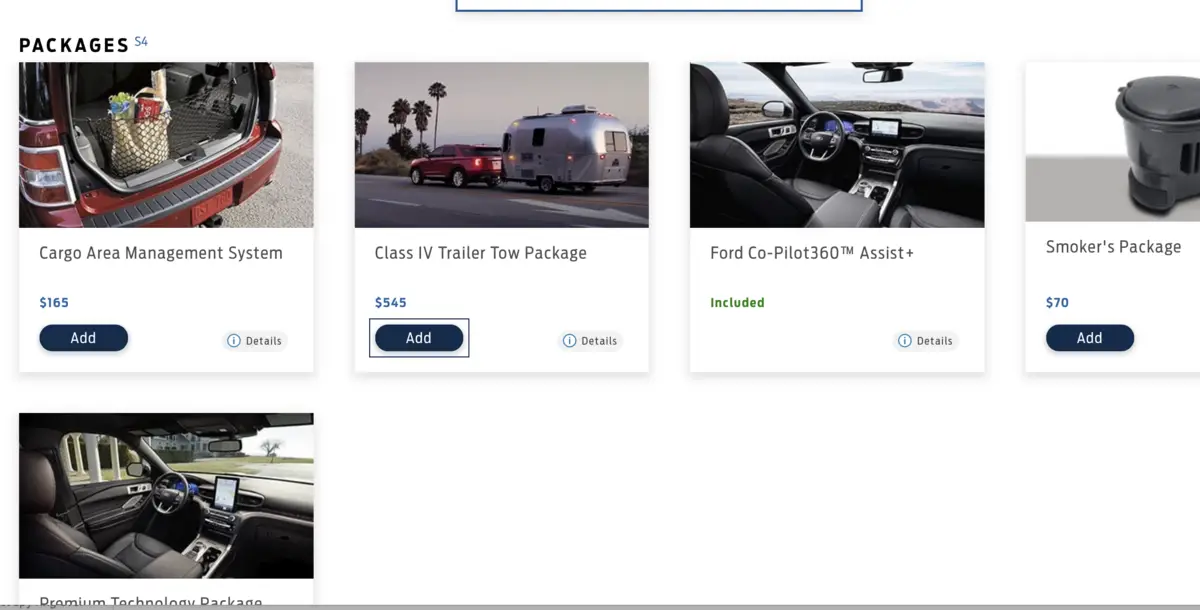1200x610 pixels.
Task: Add the Cargo Area Management System package
Action: 84,338
